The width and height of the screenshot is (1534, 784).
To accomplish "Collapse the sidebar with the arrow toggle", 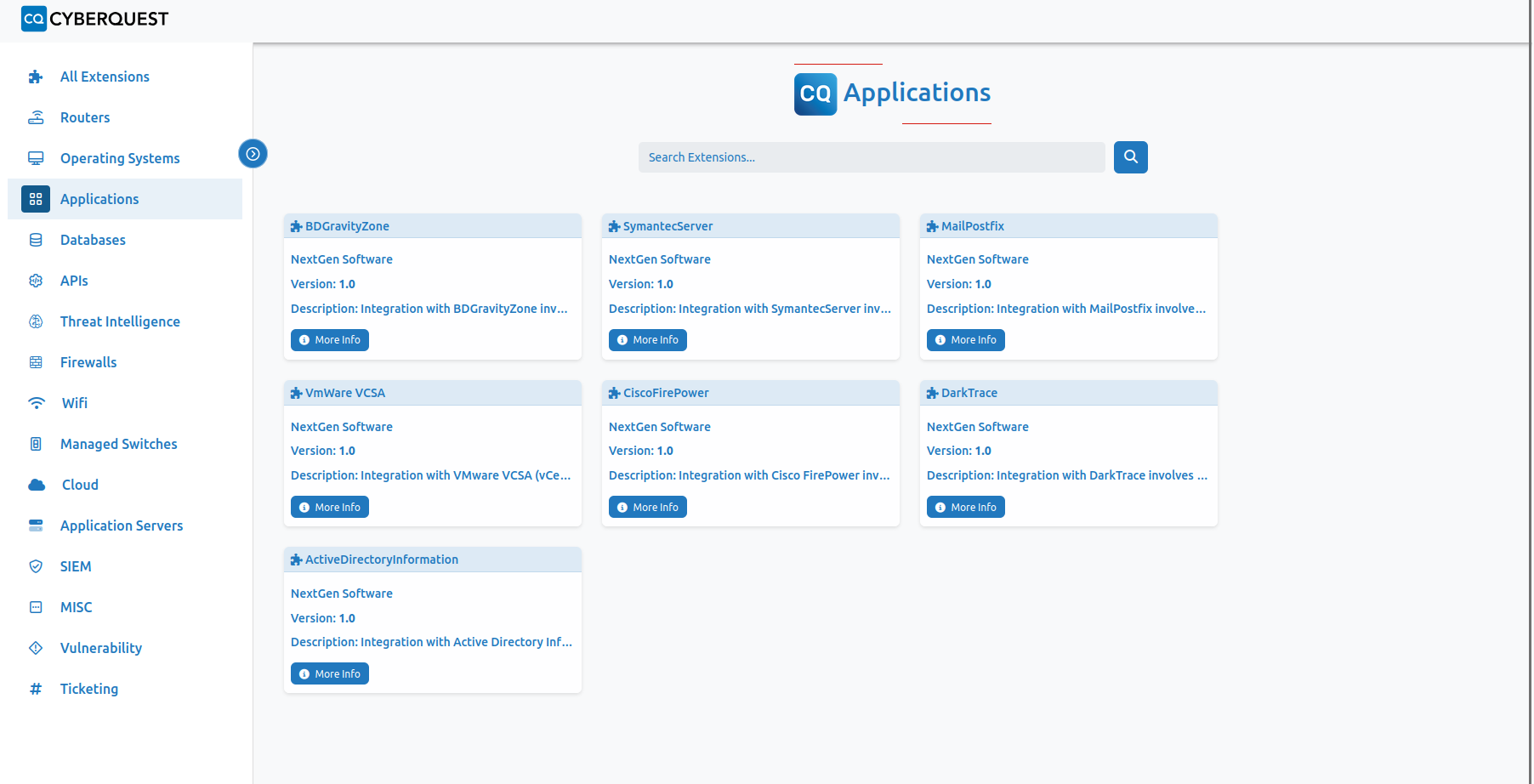I will tap(253, 154).
